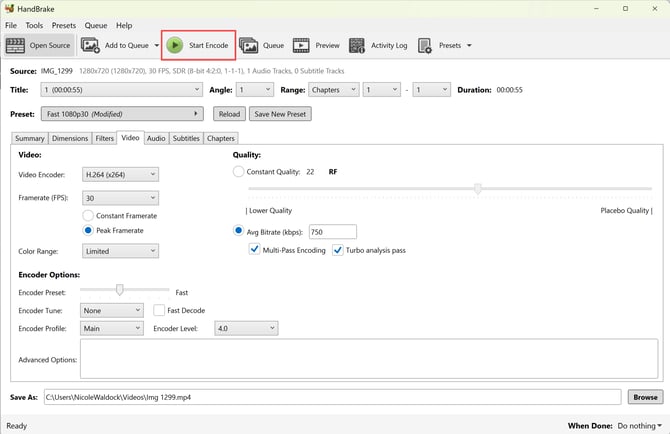
Task: Click the Advanced Options text box
Action: point(369,359)
